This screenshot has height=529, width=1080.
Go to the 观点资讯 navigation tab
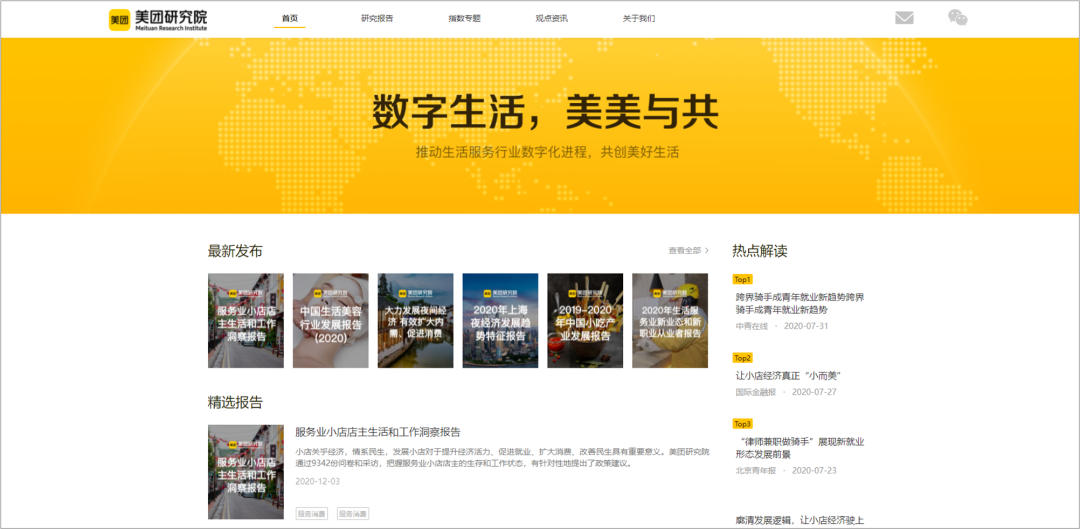552,19
